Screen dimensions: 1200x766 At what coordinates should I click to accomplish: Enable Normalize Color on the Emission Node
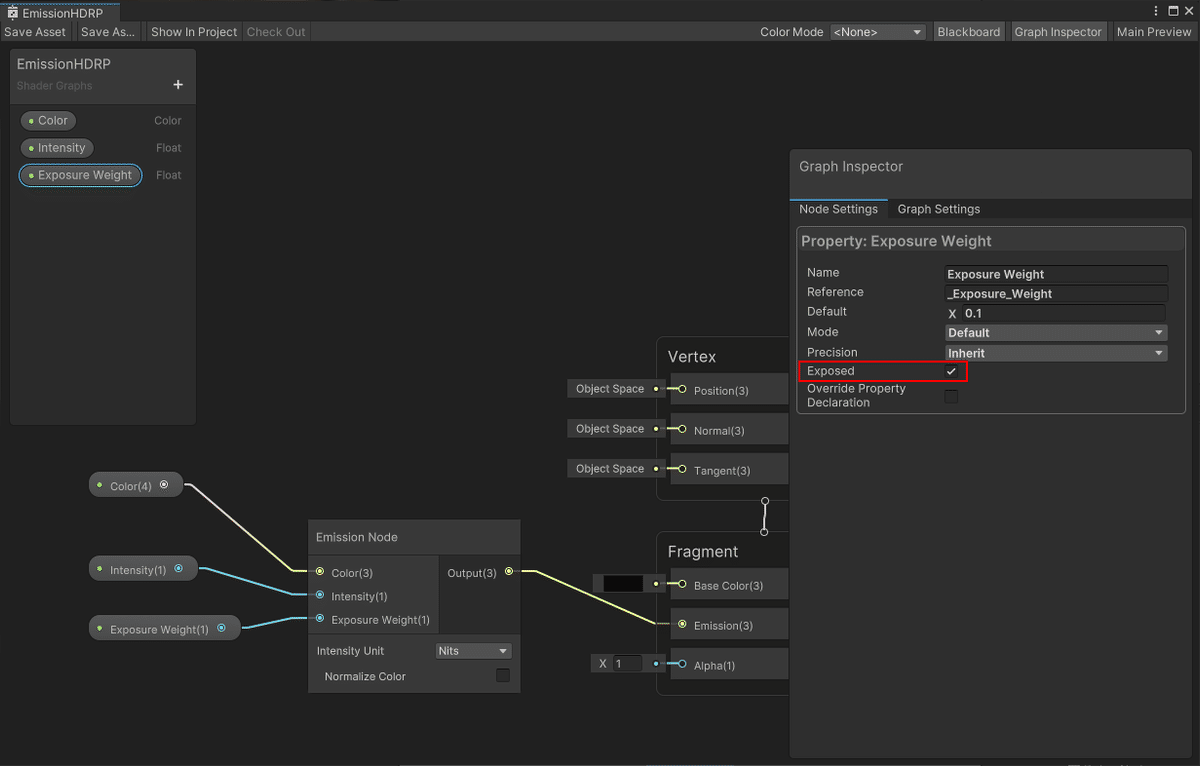tap(503, 676)
